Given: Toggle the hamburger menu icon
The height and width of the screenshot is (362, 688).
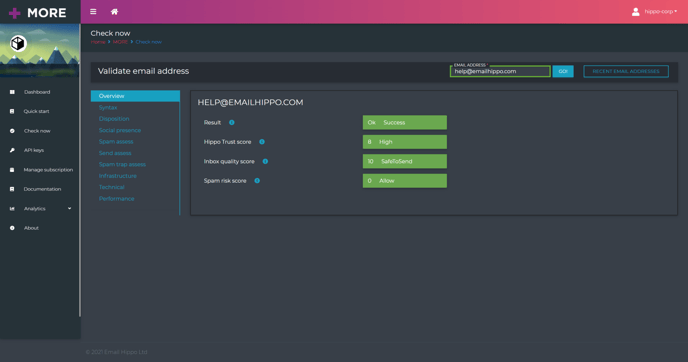Looking at the screenshot, I should pyautogui.click(x=93, y=12).
